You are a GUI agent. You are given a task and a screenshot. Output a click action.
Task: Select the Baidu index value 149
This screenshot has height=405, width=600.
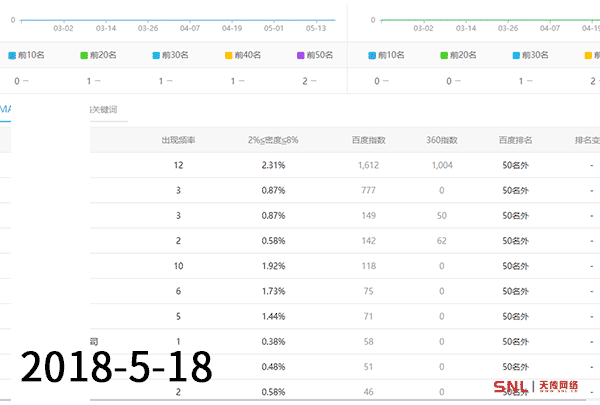(368, 216)
